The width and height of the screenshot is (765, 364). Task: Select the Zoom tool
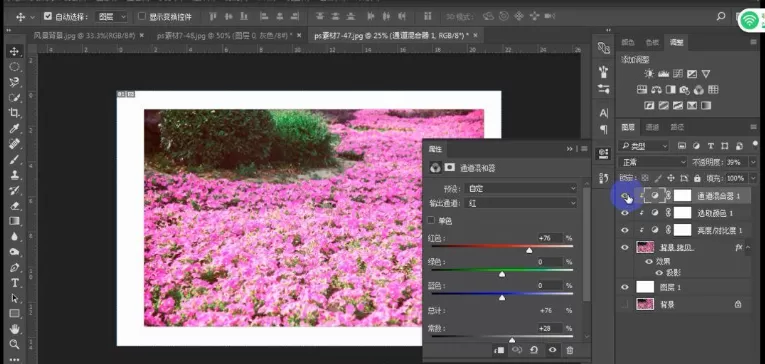[14, 344]
